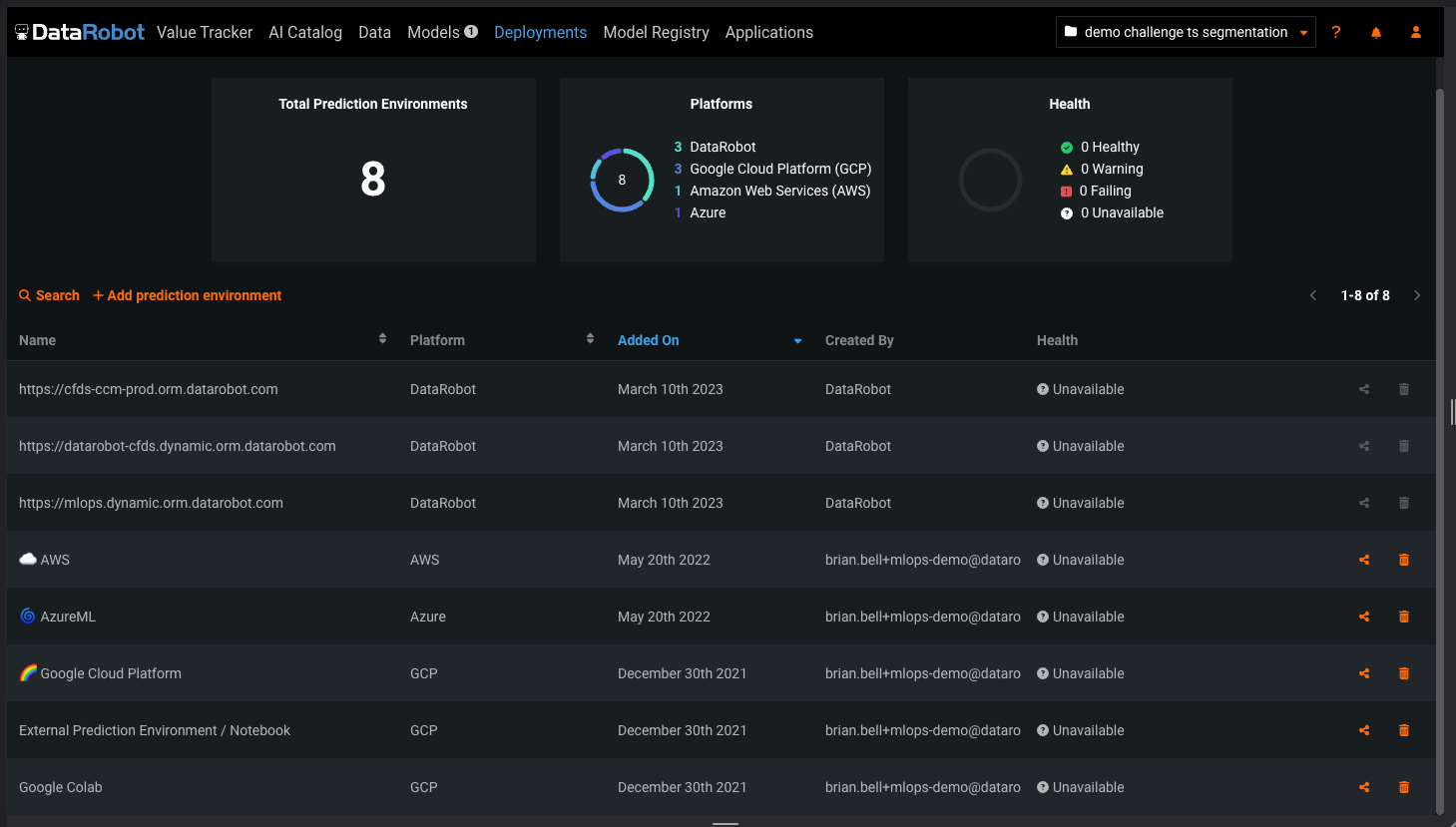
Task: Open the Value Tracker tab
Action: tap(205, 32)
